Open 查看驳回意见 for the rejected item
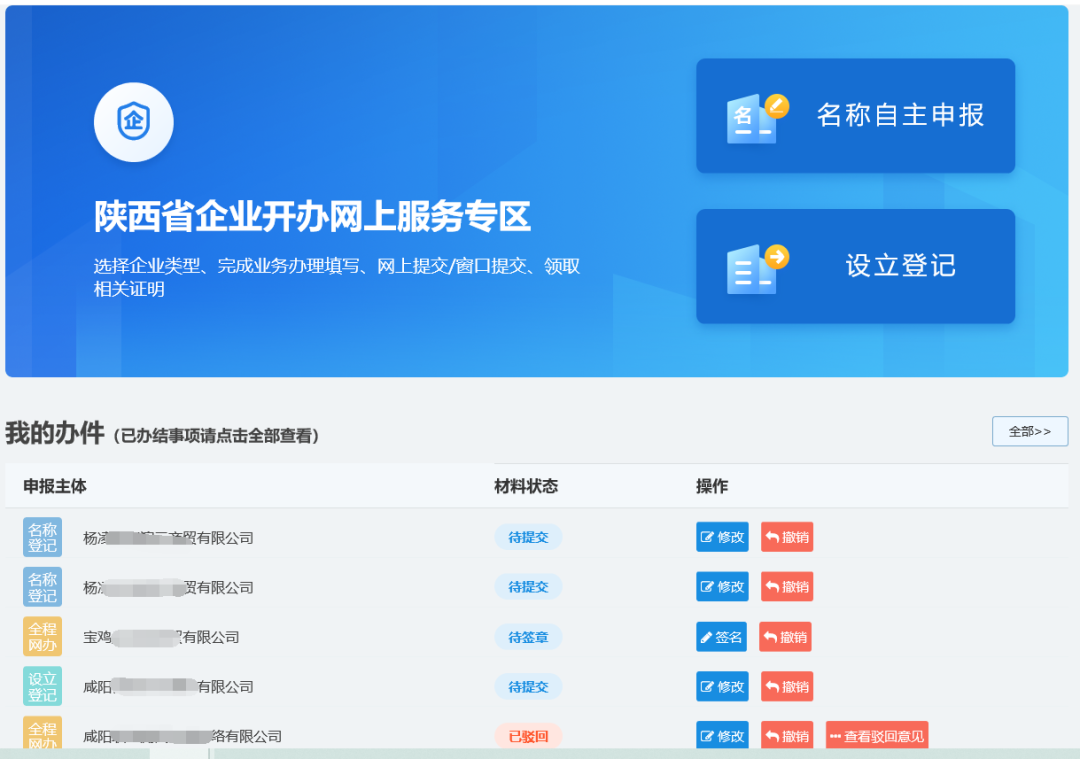 tap(876, 735)
